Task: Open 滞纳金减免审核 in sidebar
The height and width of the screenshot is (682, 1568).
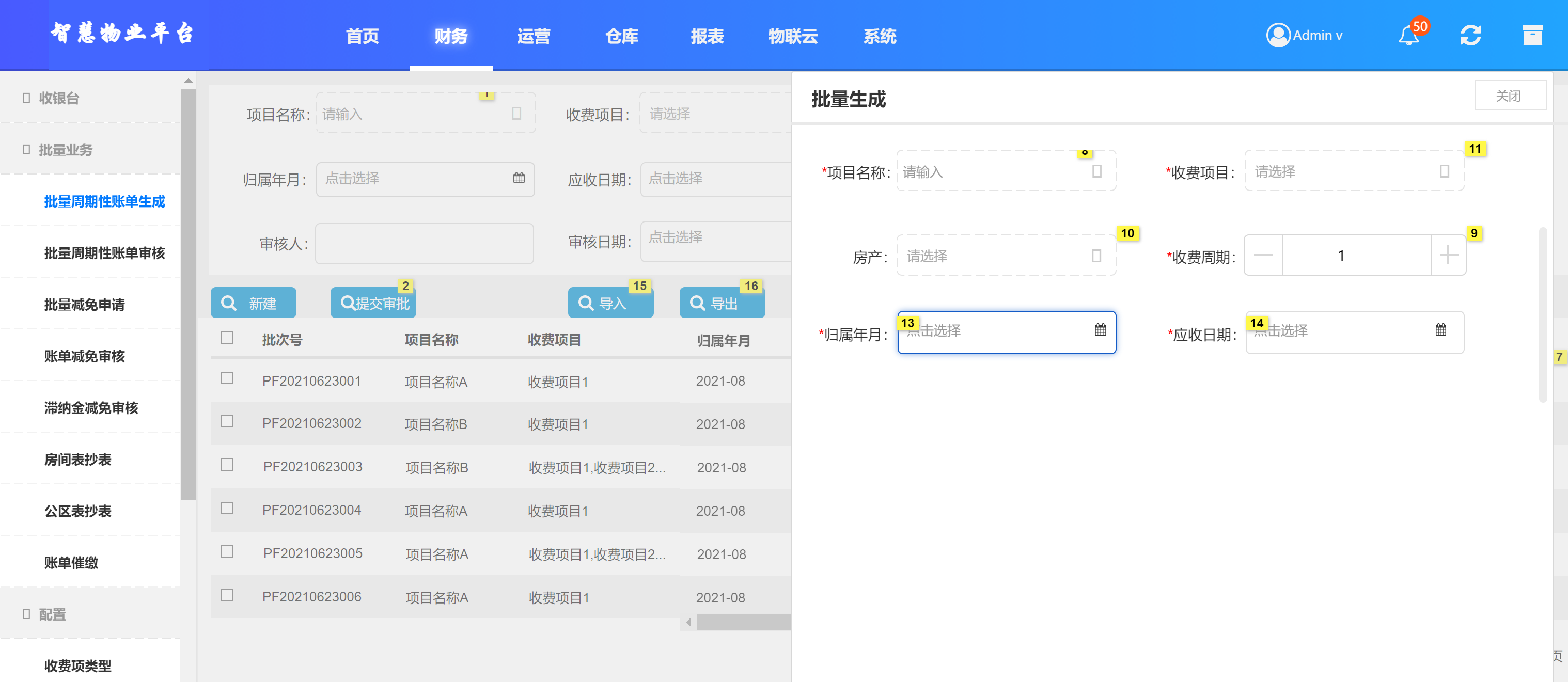Action: [91, 408]
